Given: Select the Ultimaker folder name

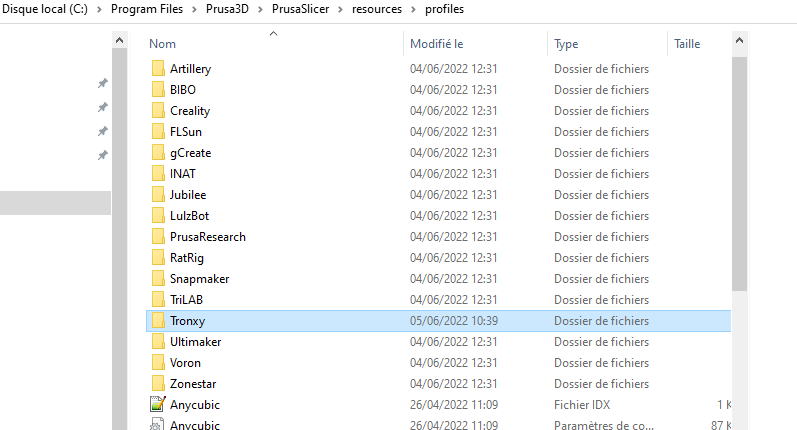Looking at the screenshot, I should pyautogui.click(x=196, y=342).
